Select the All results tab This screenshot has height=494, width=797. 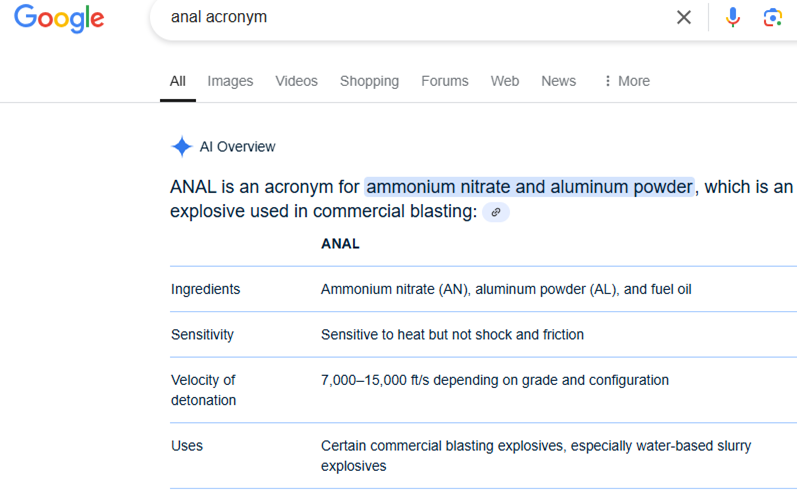pos(177,81)
